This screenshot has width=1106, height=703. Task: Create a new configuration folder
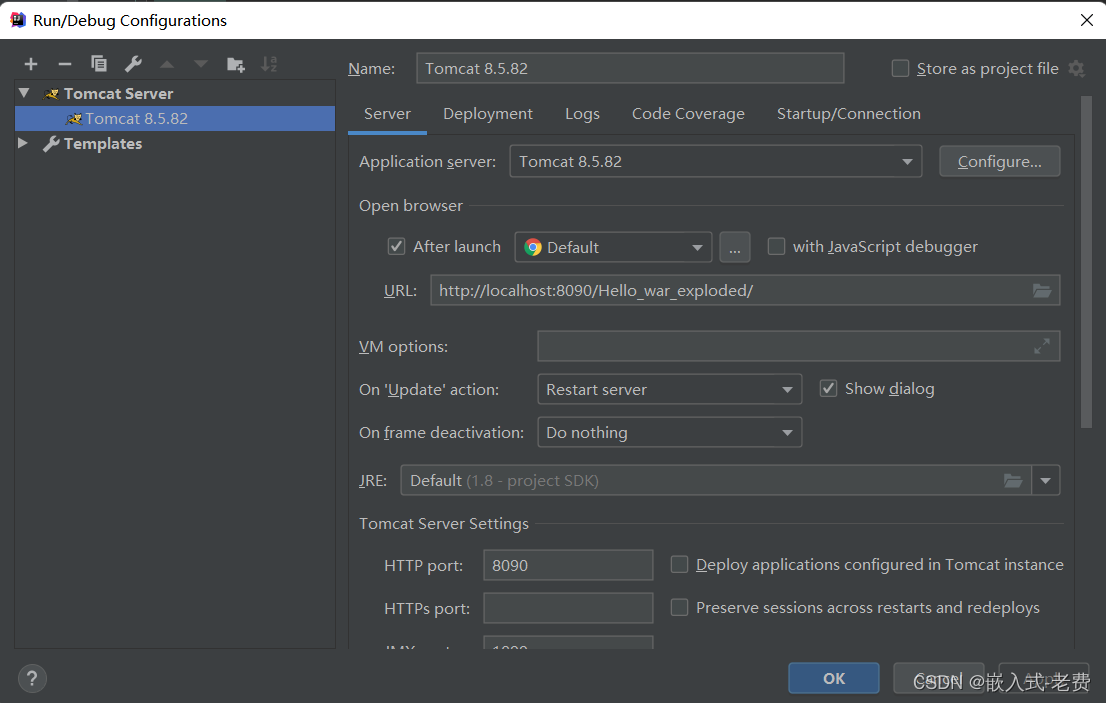click(x=235, y=63)
